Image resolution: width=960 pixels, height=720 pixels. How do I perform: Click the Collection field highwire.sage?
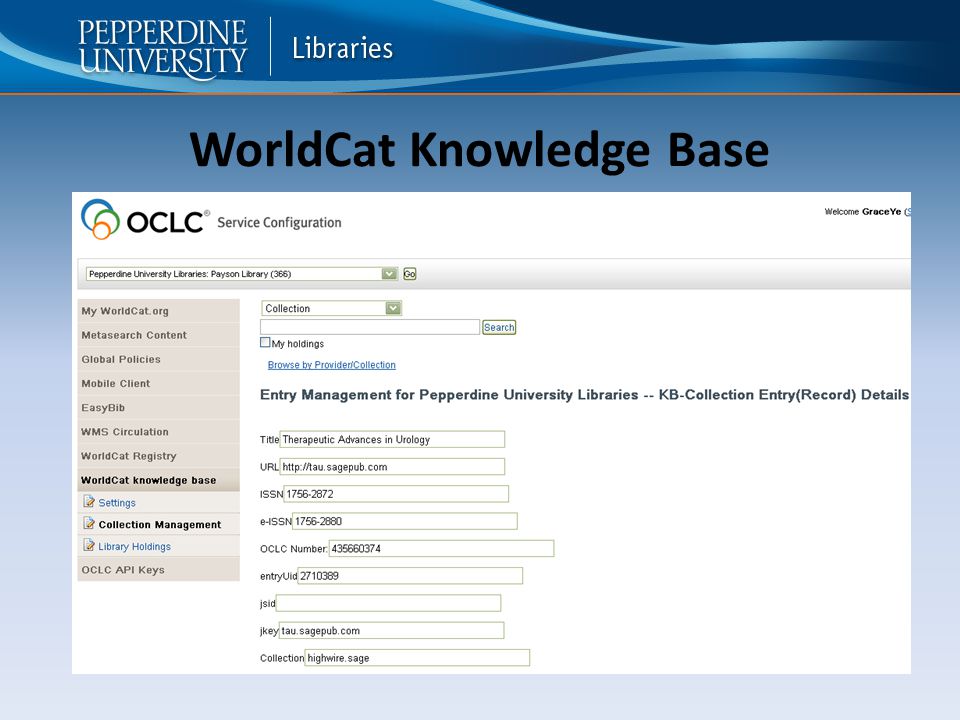click(x=417, y=658)
